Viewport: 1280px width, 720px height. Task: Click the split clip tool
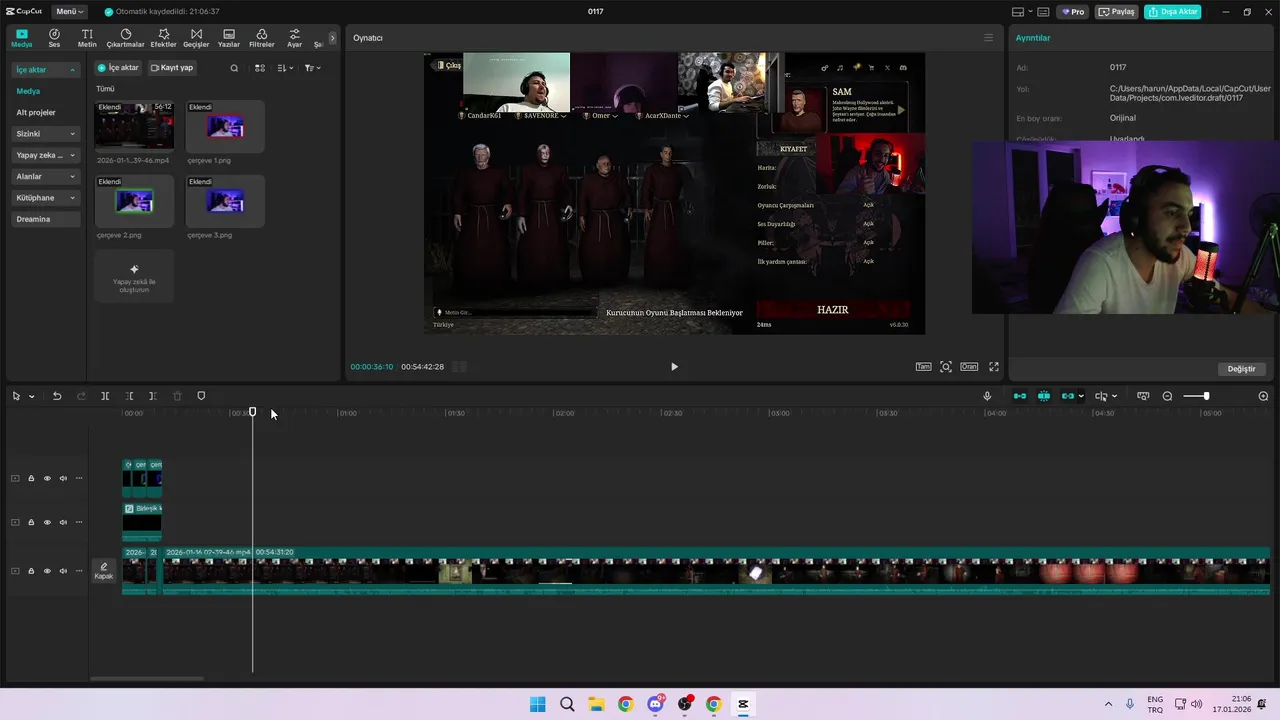tap(105, 396)
